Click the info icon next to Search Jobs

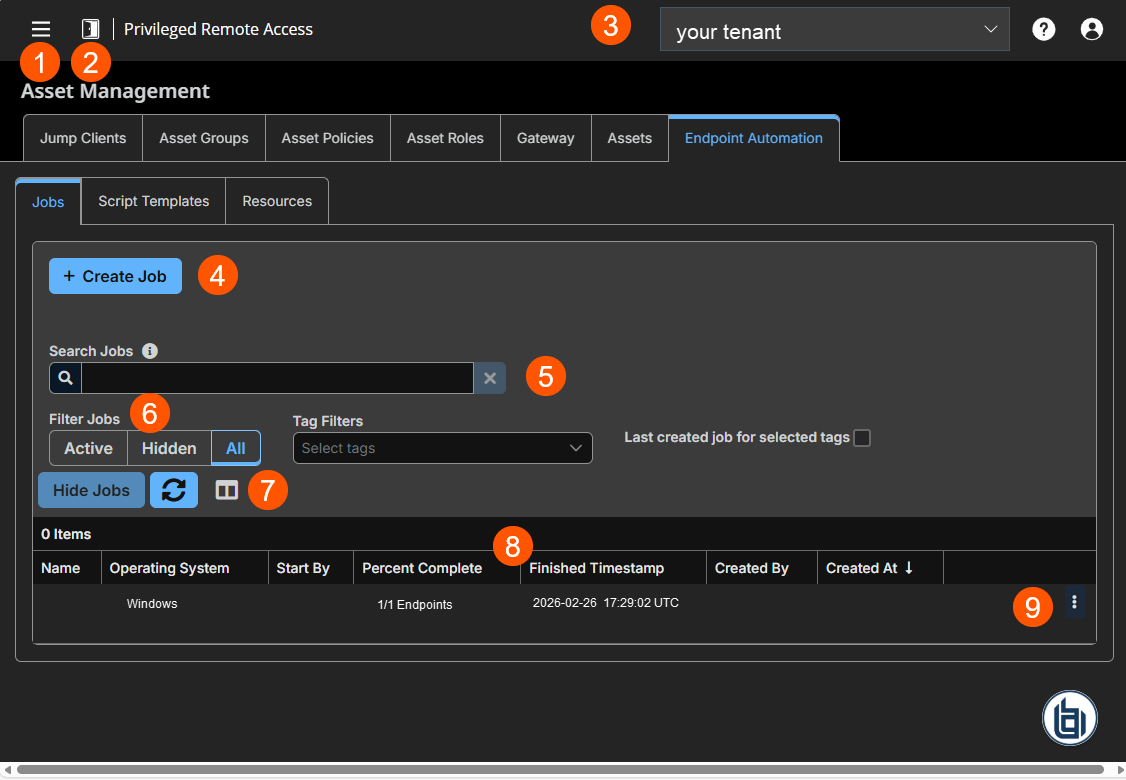(x=149, y=351)
